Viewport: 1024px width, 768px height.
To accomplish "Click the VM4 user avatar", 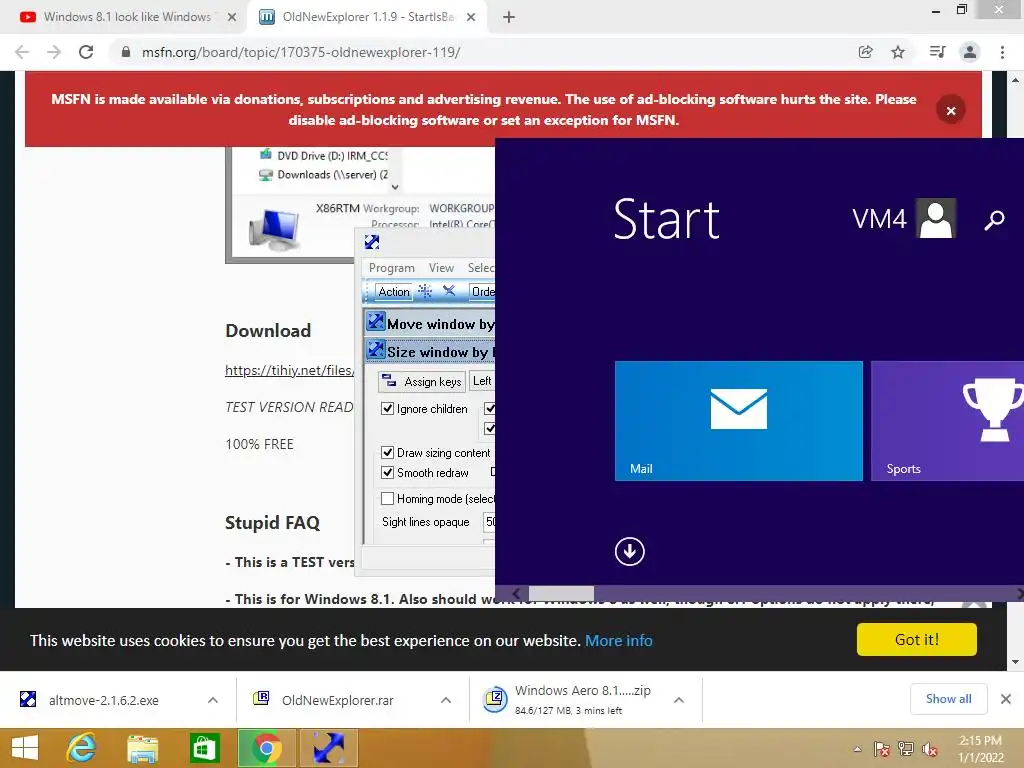I will (x=936, y=218).
